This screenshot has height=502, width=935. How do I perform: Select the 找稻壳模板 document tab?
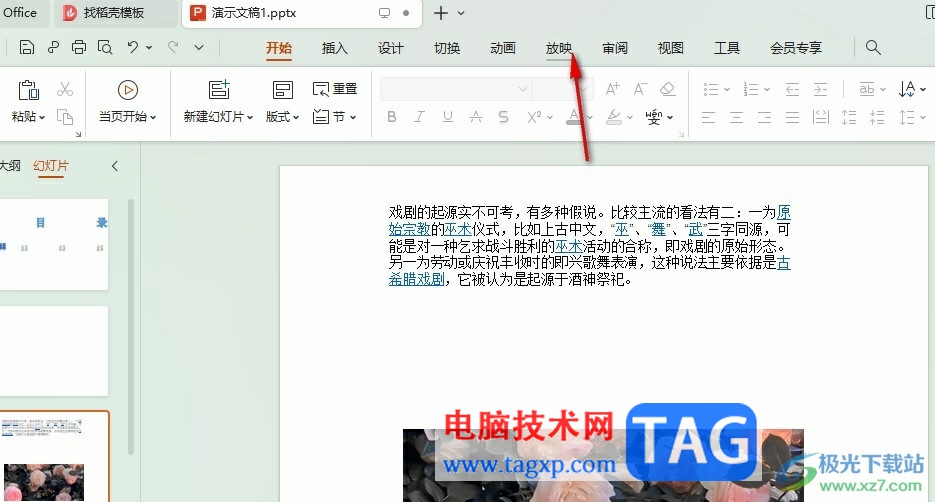(x=116, y=13)
